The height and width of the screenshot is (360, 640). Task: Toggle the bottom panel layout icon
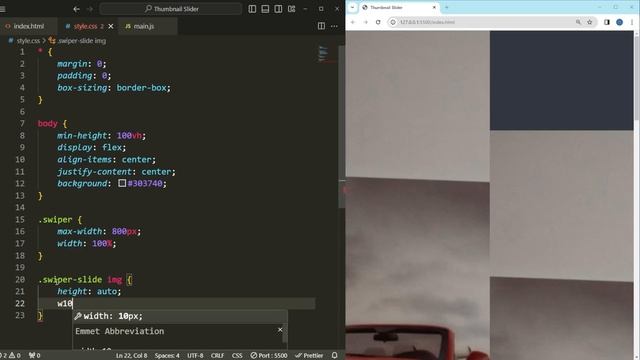pyautogui.click(x=265, y=9)
